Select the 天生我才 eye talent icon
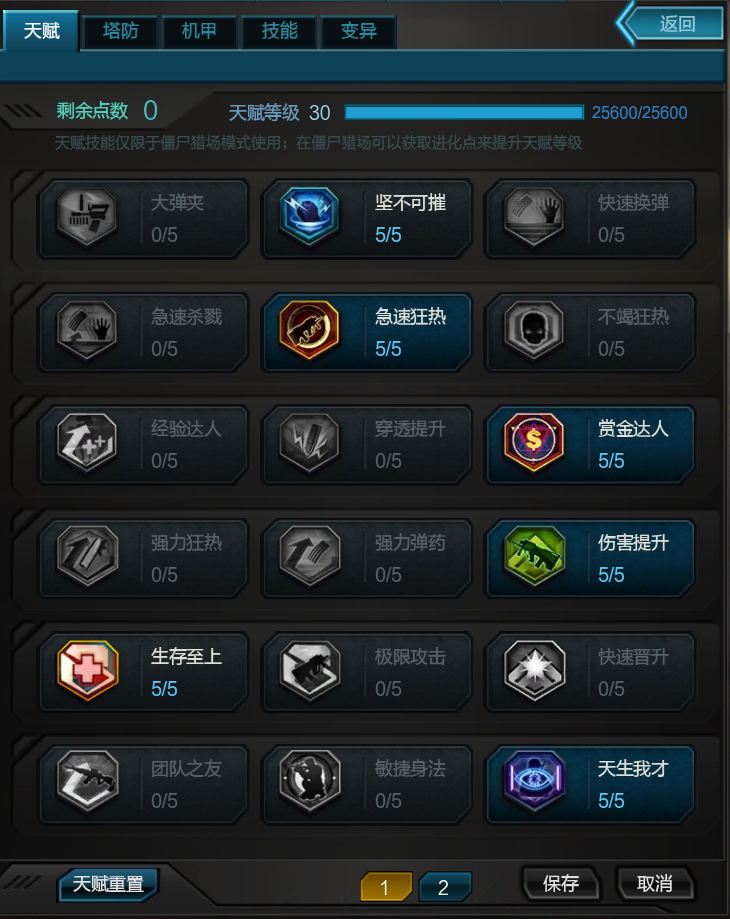Image resolution: width=730 pixels, height=919 pixels. pos(533,782)
